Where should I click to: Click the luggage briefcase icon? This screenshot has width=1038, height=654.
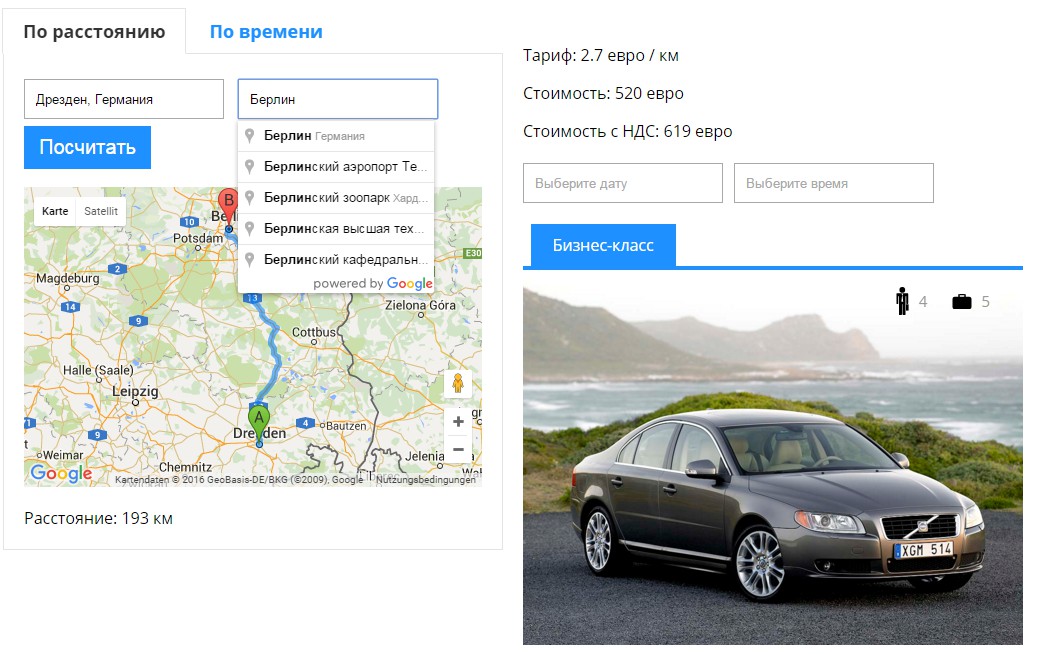[x=962, y=302]
